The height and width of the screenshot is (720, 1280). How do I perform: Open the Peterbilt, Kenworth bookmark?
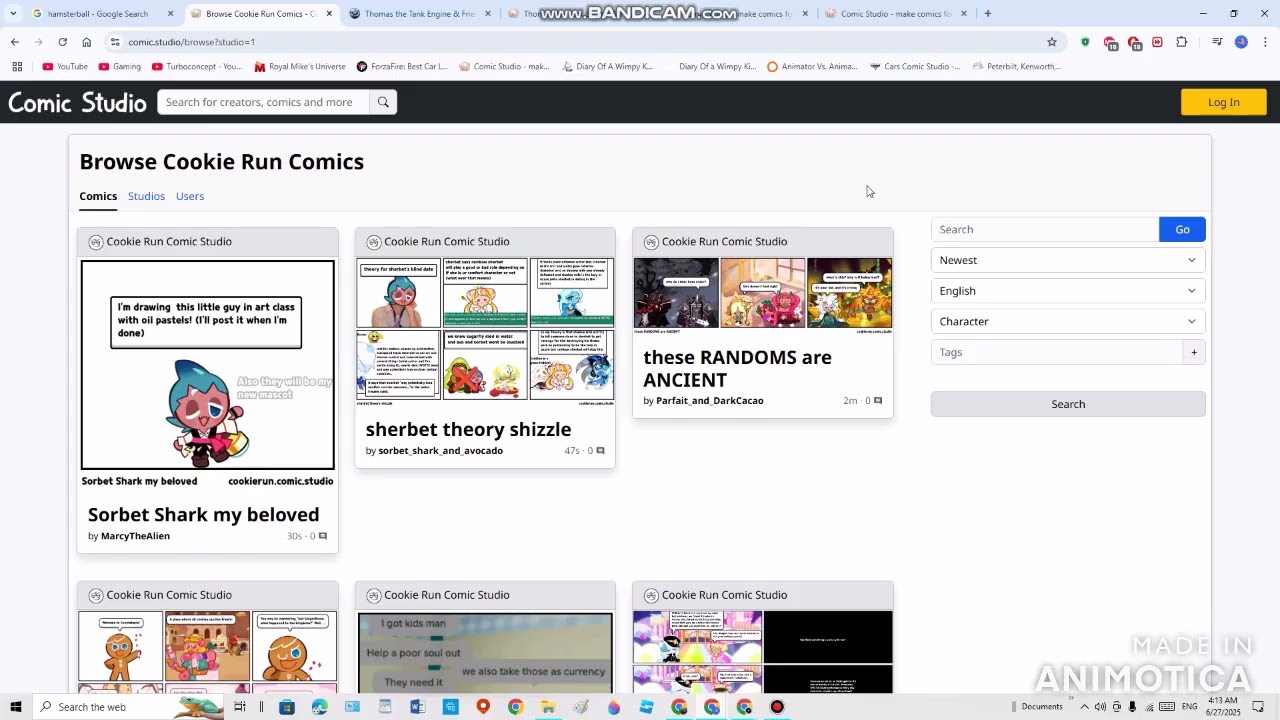pos(1017,66)
